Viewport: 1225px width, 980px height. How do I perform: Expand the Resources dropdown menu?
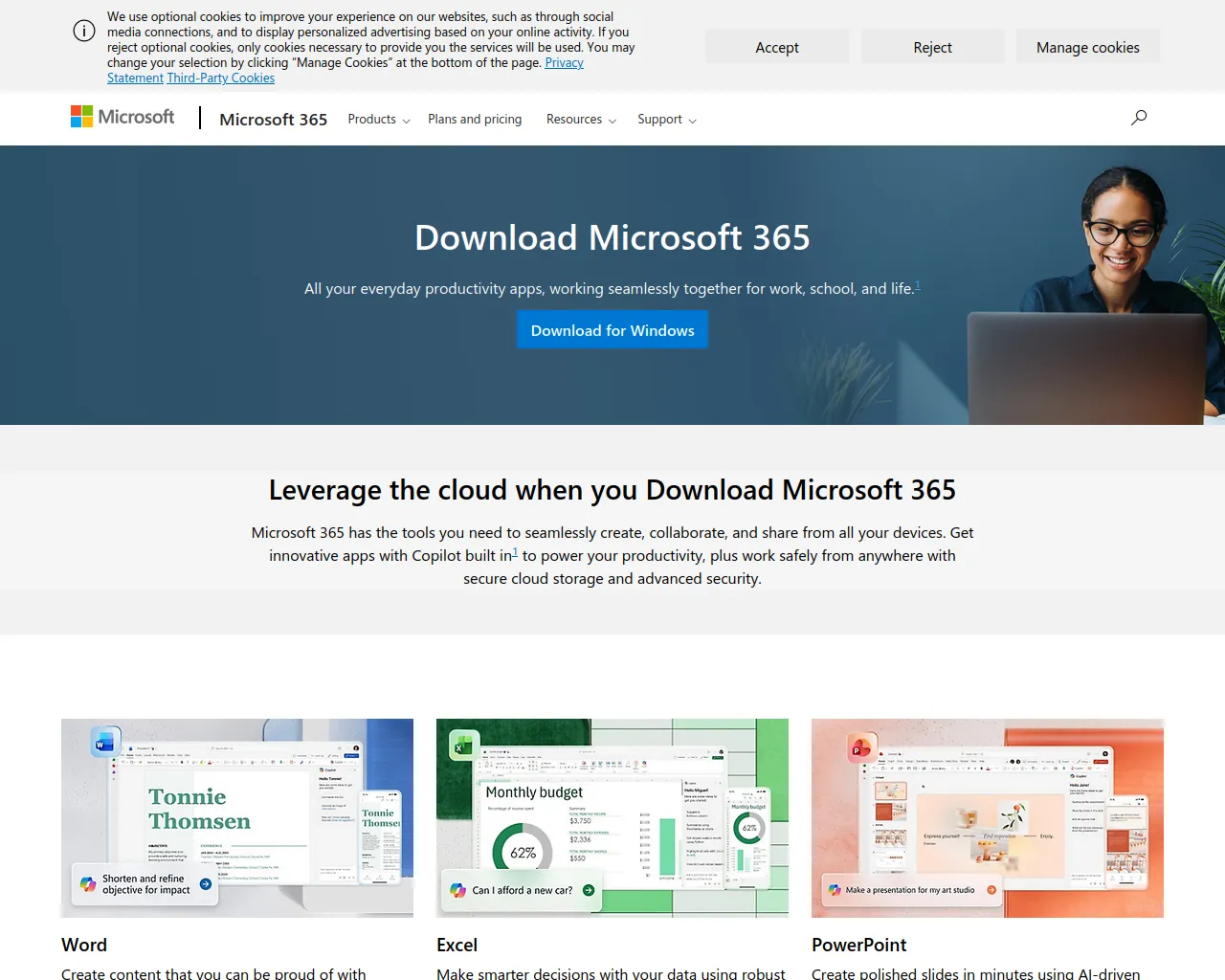581,120
